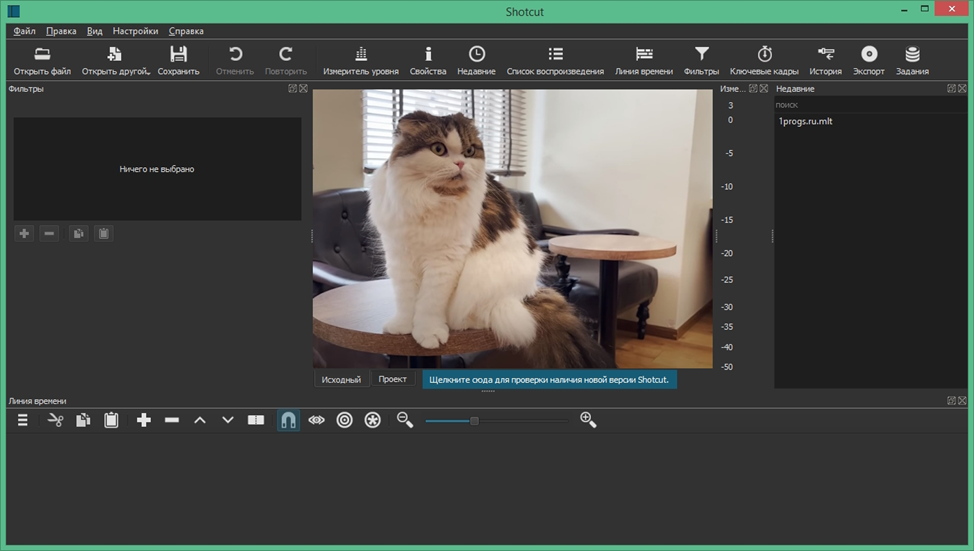Click the Save (Сохранить) floppy icon
Viewport: 974px width, 551px height.
[x=178, y=60]
